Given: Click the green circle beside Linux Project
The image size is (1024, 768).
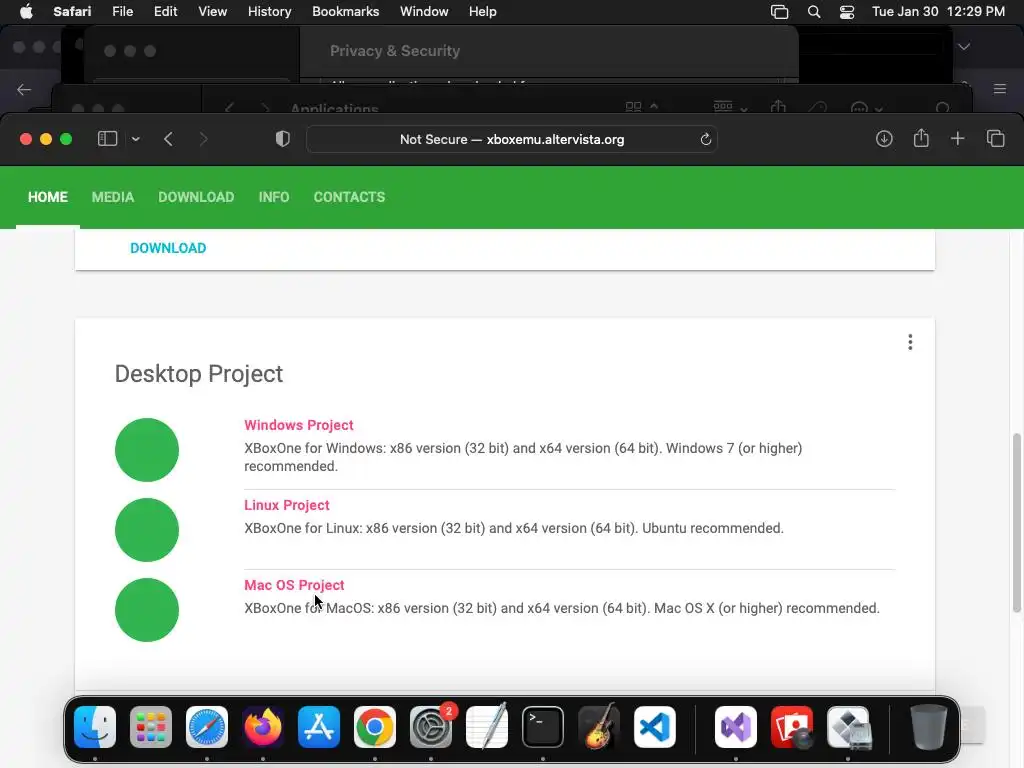Looking at the screenshot, I should (147, 530).
